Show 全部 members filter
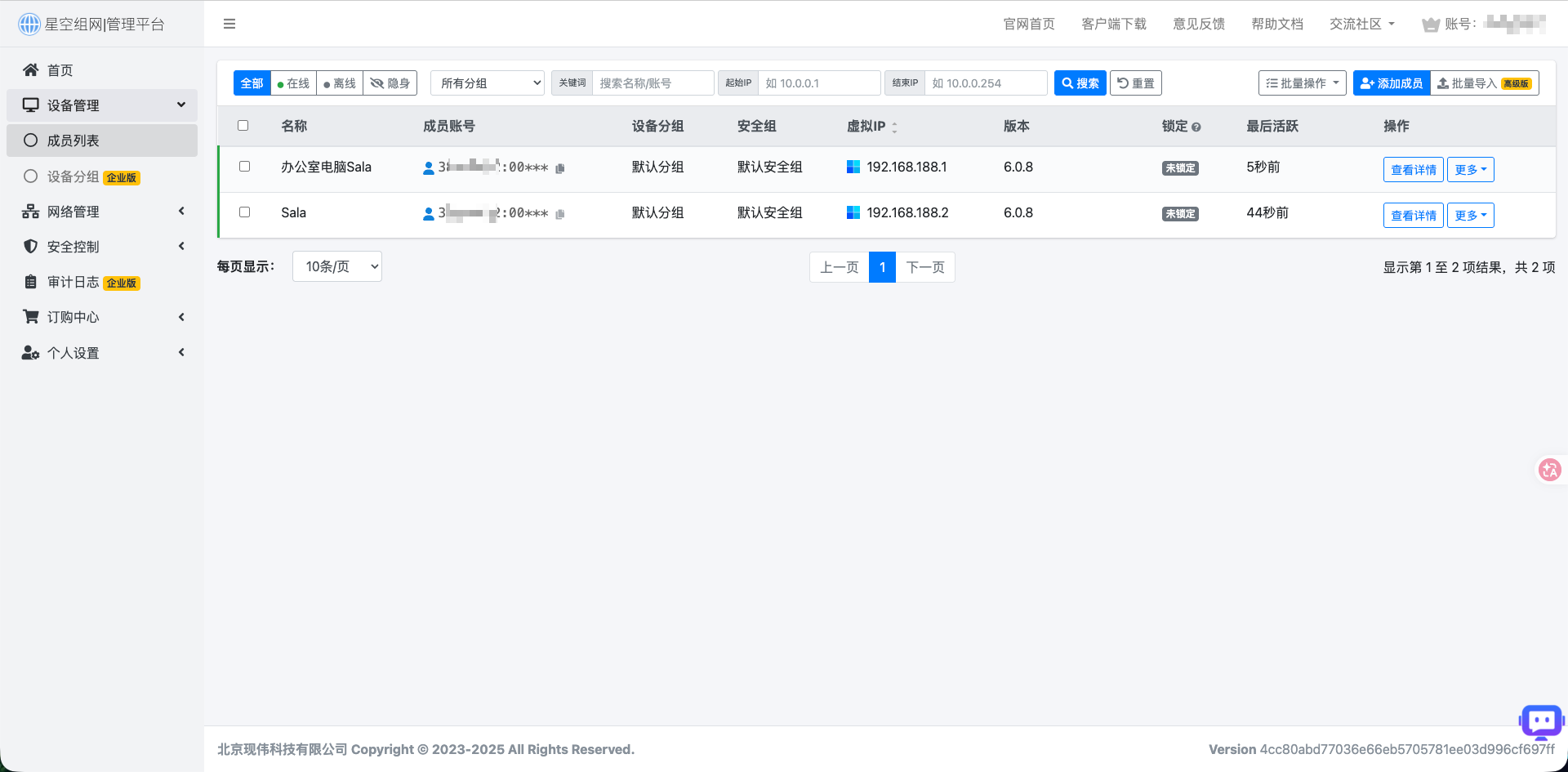1568x772 pixels. coord(252,83)
